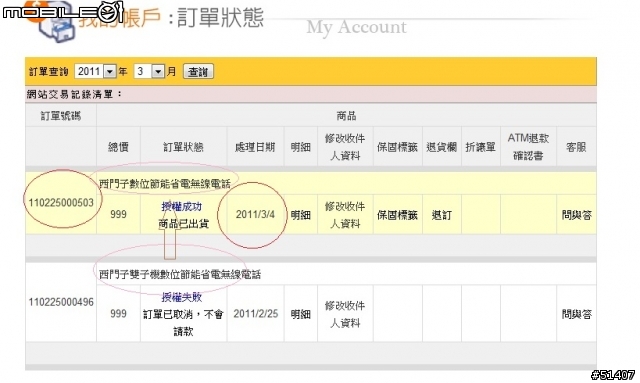640x383 pixels.
Task: Click the 授權成功 status link
Action: [x=182, y=207]
